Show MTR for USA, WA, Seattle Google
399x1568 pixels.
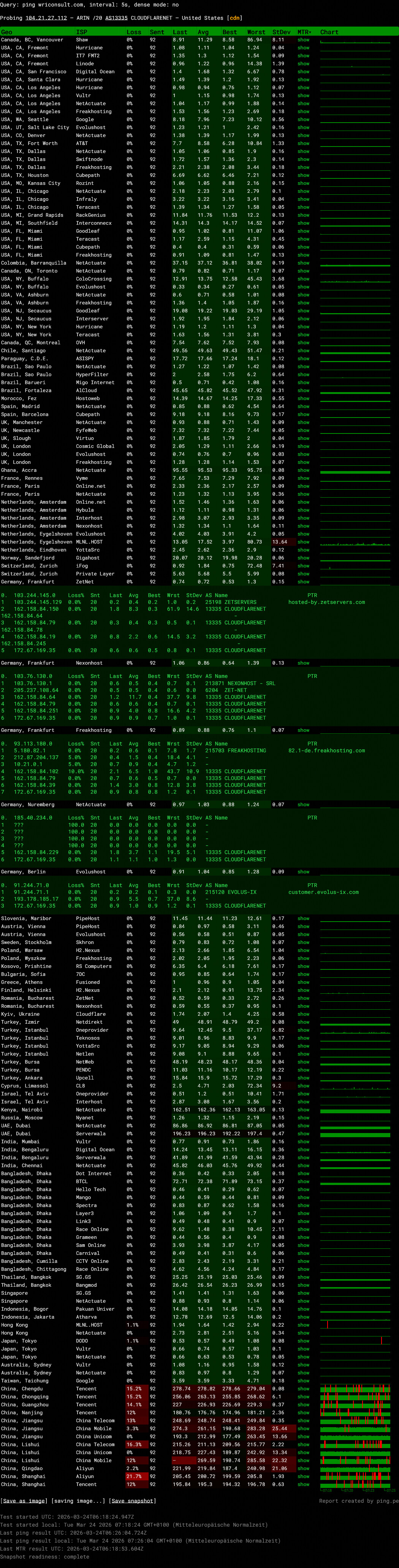[303, 120]
